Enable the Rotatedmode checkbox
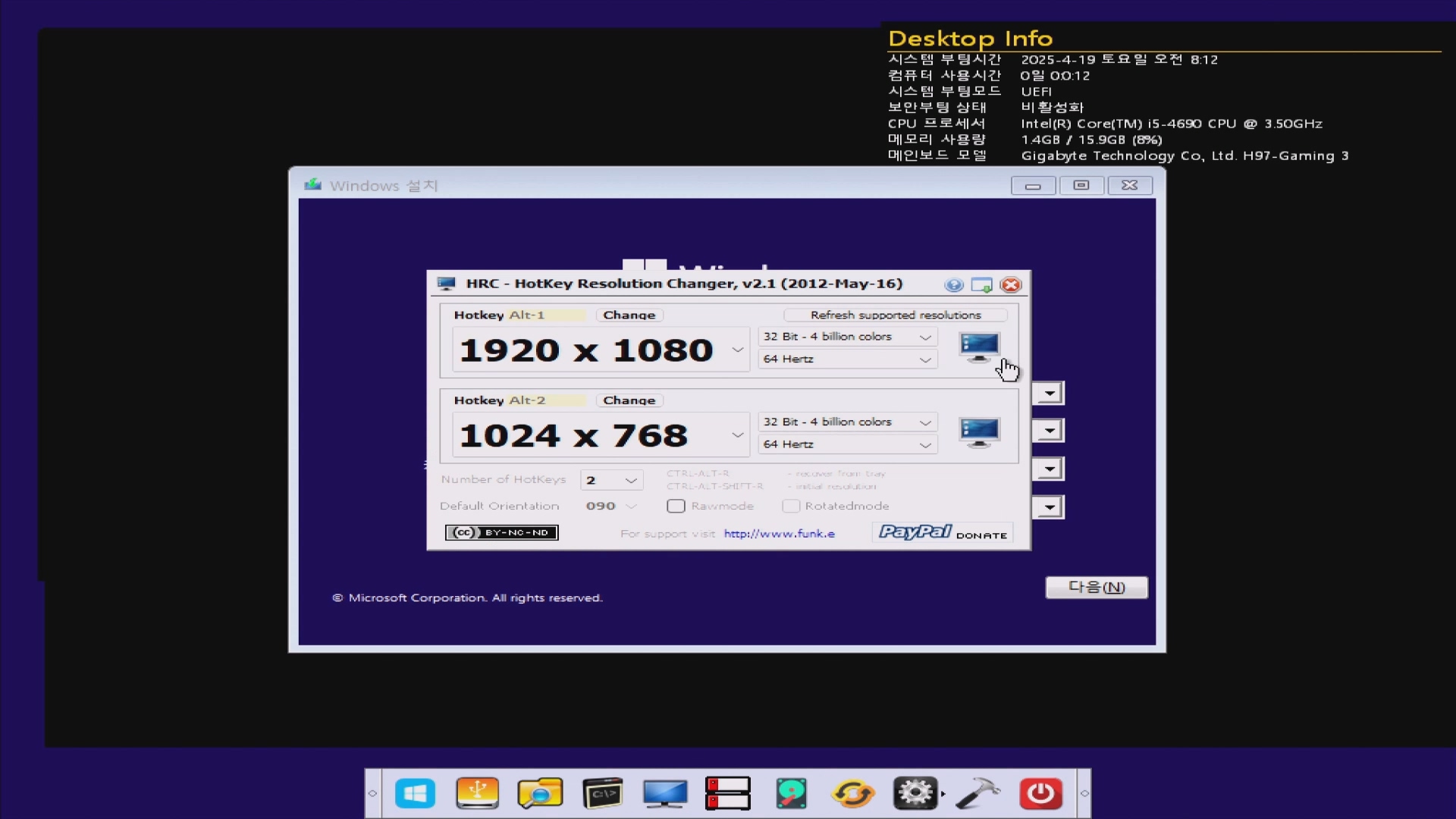Image resolution: width=1456 pixels, height=819 pixels. pos(791,506)
